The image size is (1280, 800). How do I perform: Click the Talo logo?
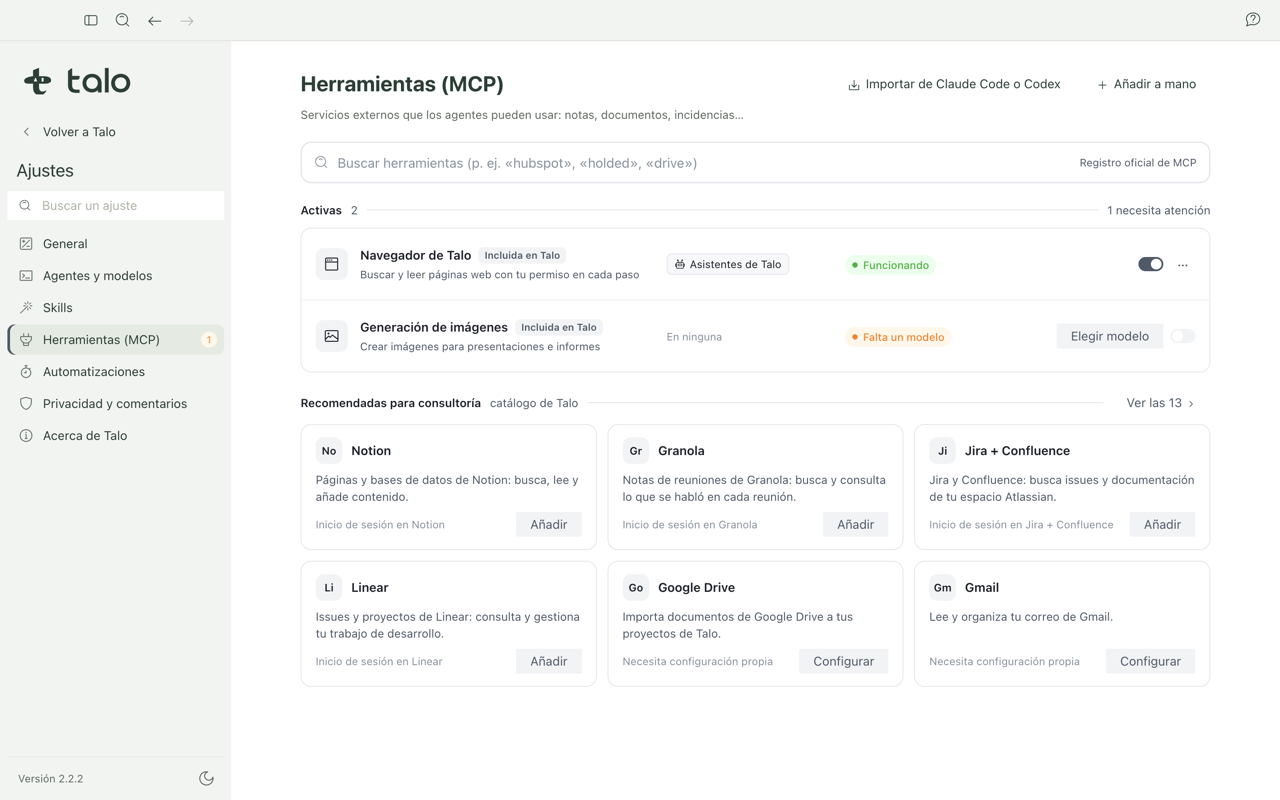coord(77,81)
